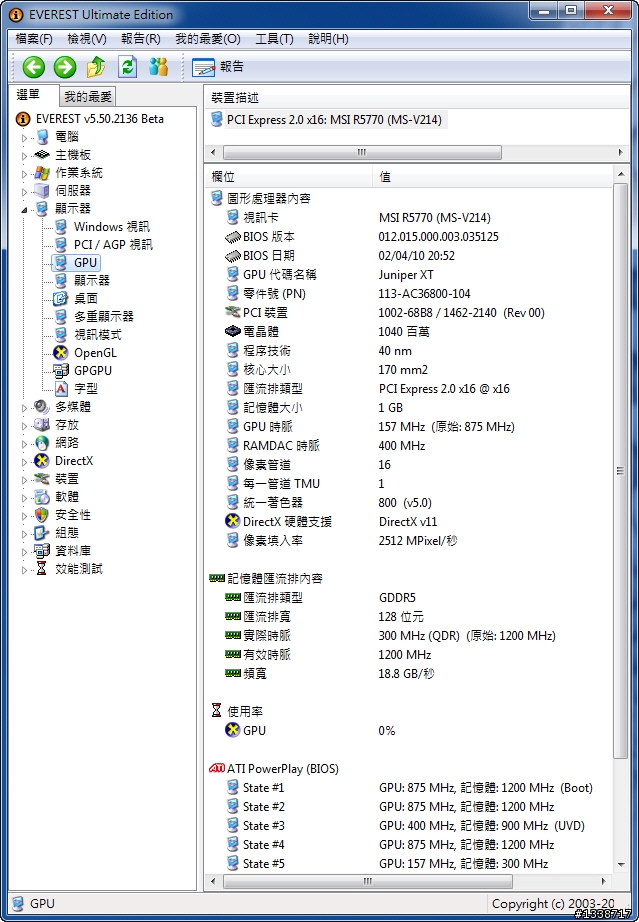Switch to the 我的最愛 tab

tap(88, 96)
